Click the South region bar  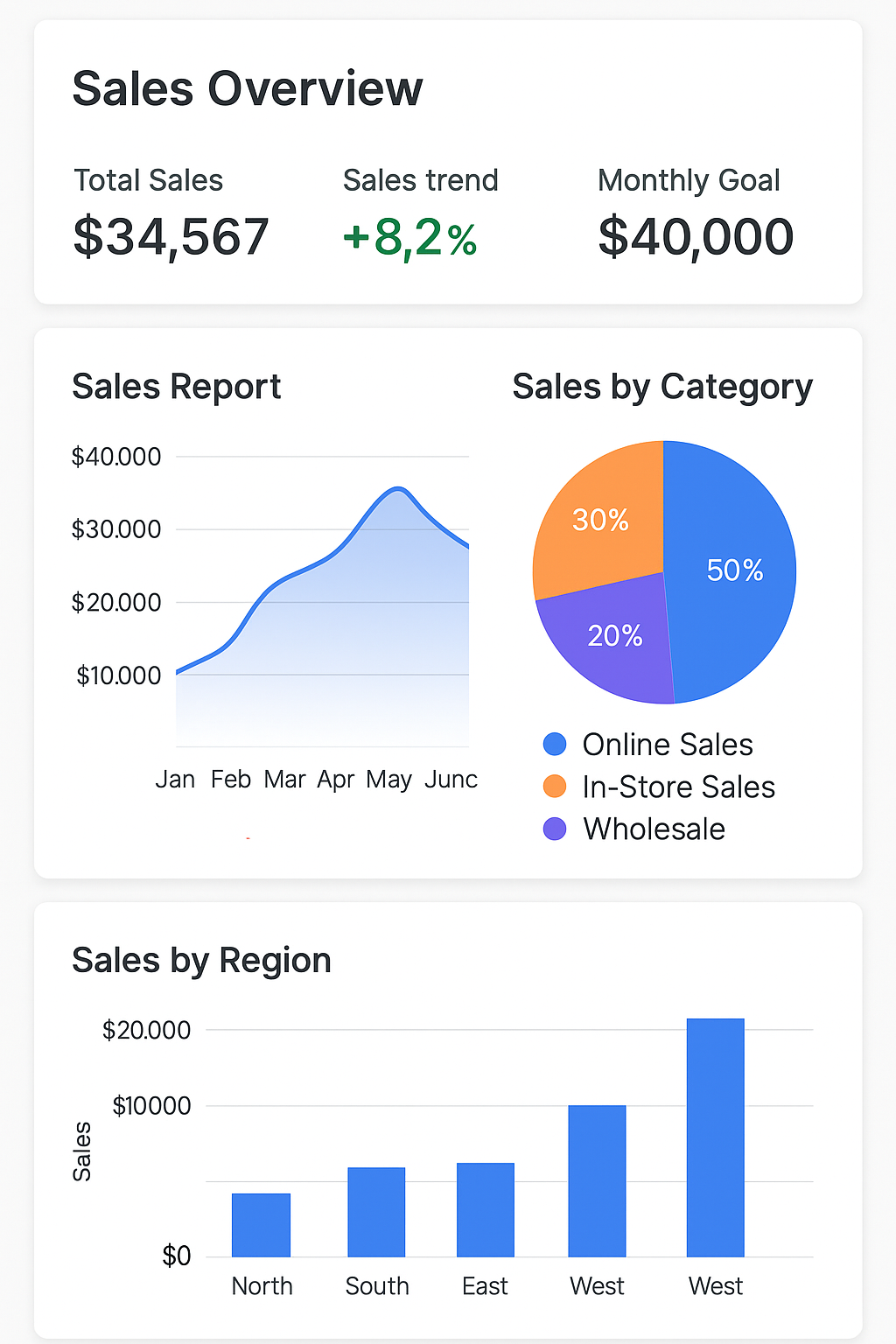click(376, 1212)
